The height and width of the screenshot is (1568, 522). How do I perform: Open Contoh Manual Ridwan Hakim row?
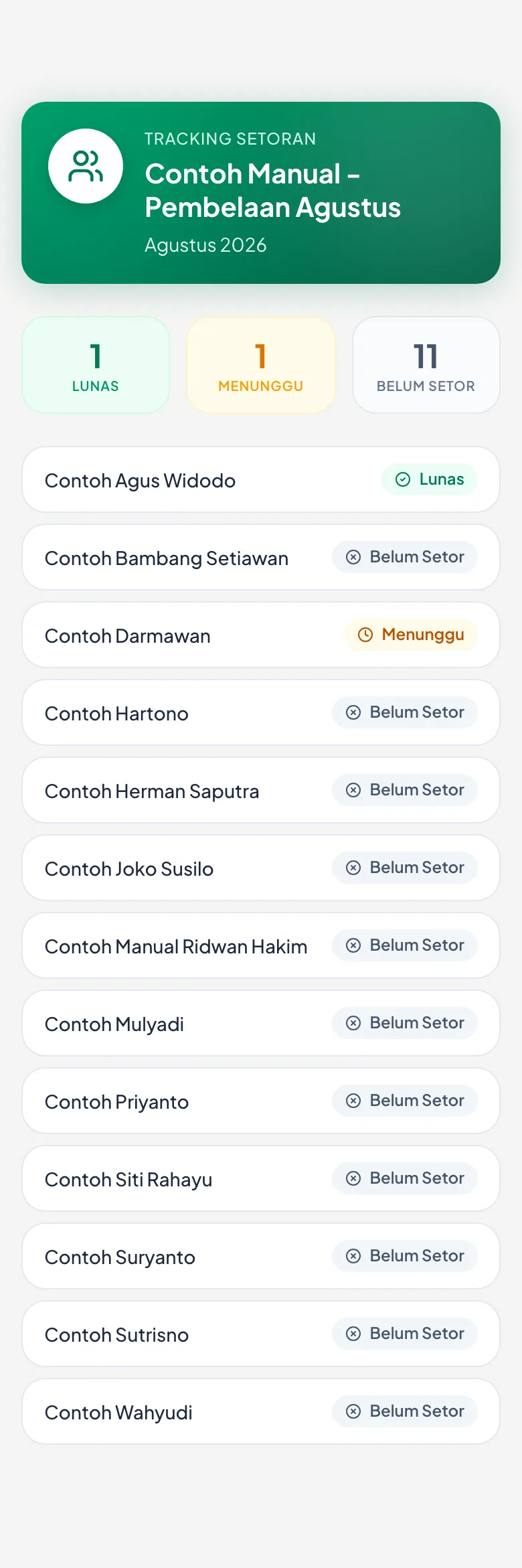click(261, 945)
